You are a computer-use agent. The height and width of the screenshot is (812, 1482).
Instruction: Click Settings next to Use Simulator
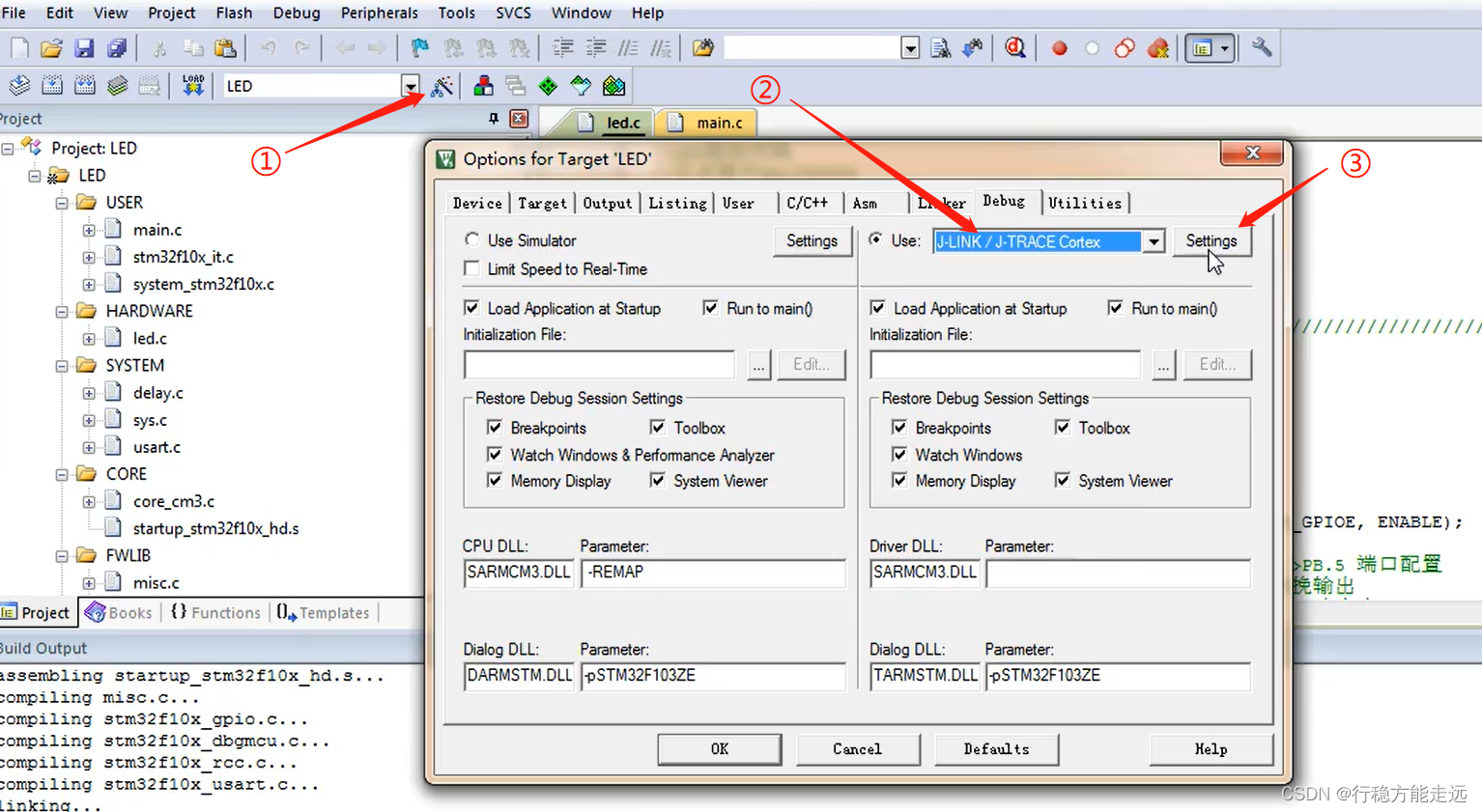point(812,241)
